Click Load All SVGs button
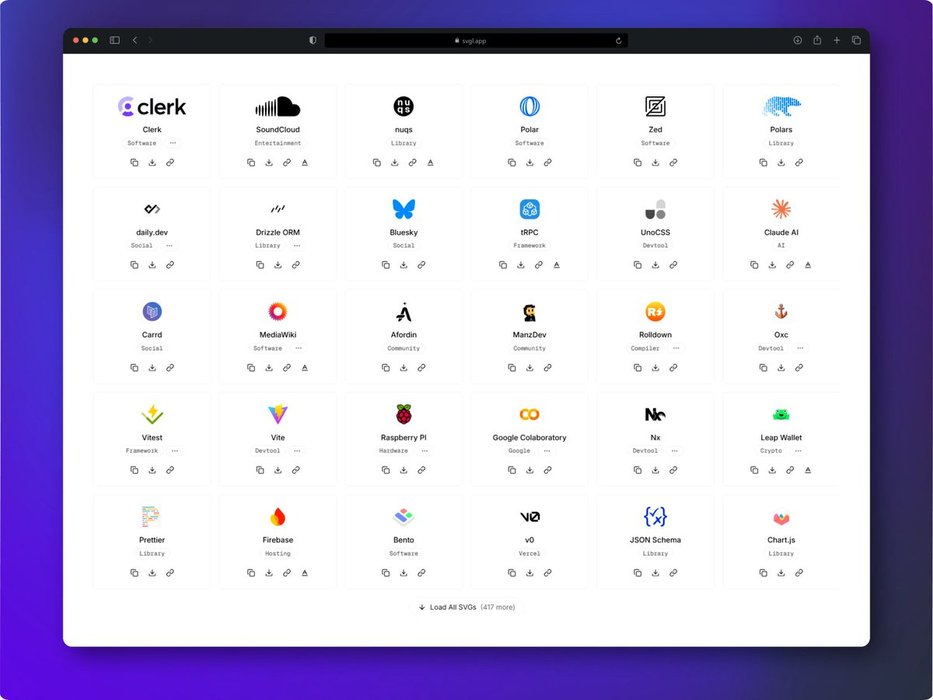The width and height of the screenshot is (933, 700). click(x=466, y=607)
